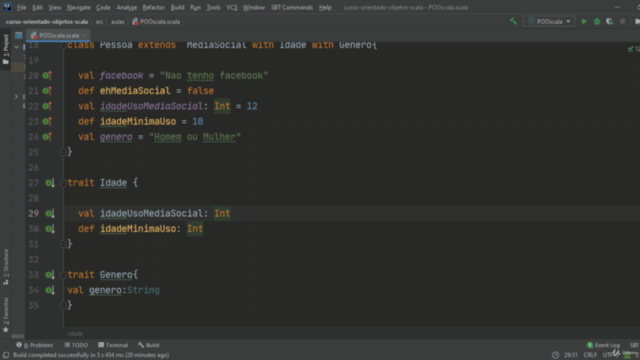
Task: Open the View menu
Action: (55, 7)
